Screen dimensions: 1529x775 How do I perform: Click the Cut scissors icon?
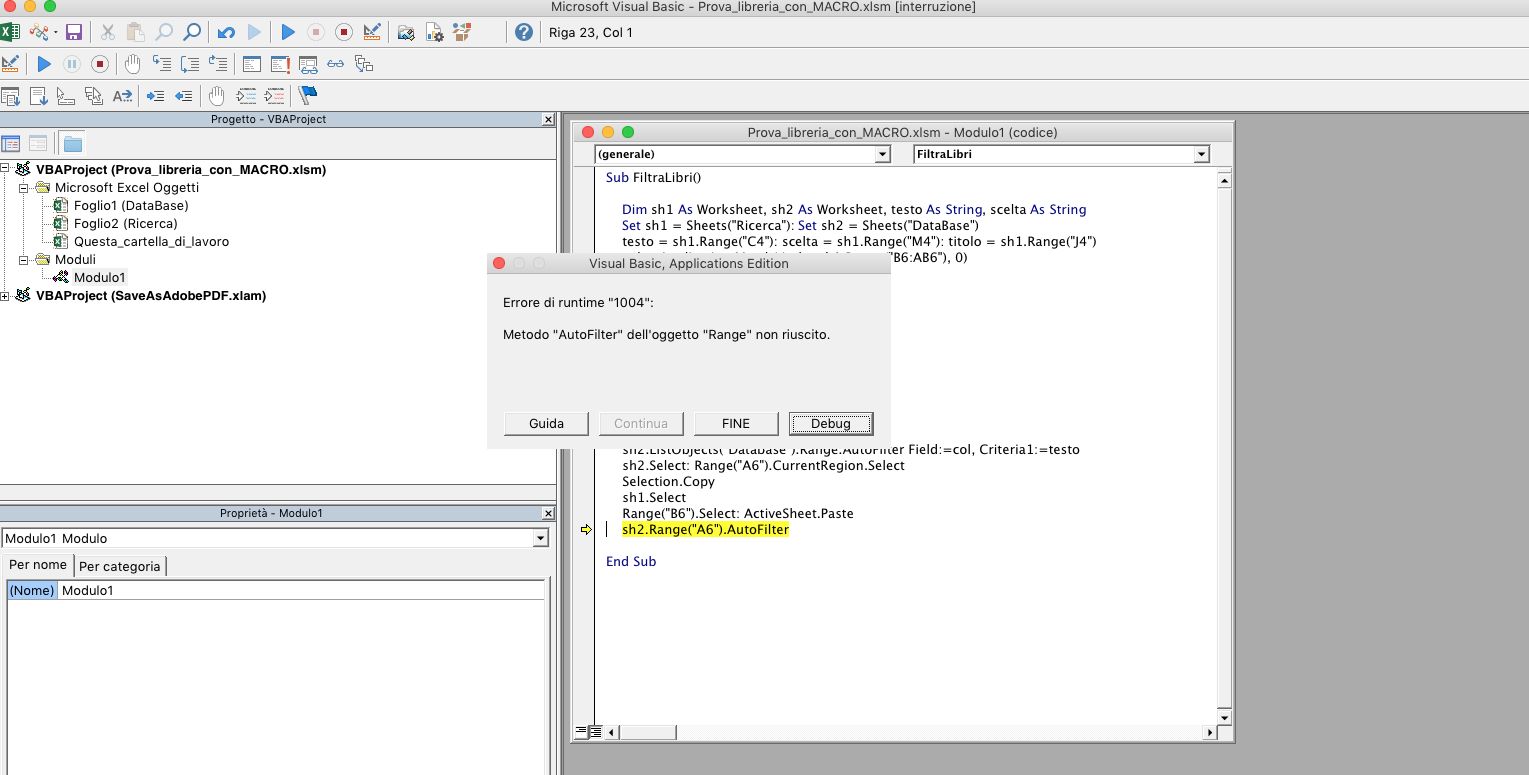[x=107, y=32]
